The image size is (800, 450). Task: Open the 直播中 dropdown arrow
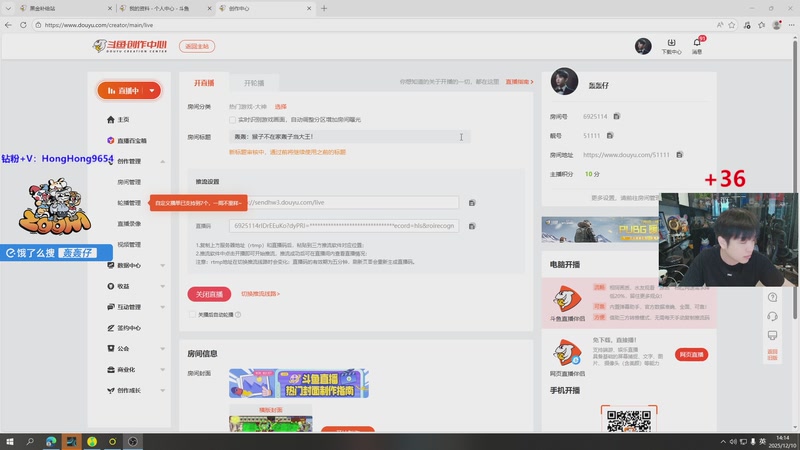[x=152, y=90]
